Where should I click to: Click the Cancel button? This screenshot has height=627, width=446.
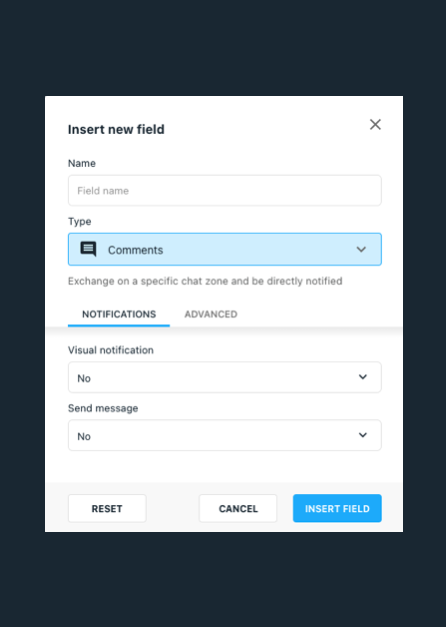point(238,508)
